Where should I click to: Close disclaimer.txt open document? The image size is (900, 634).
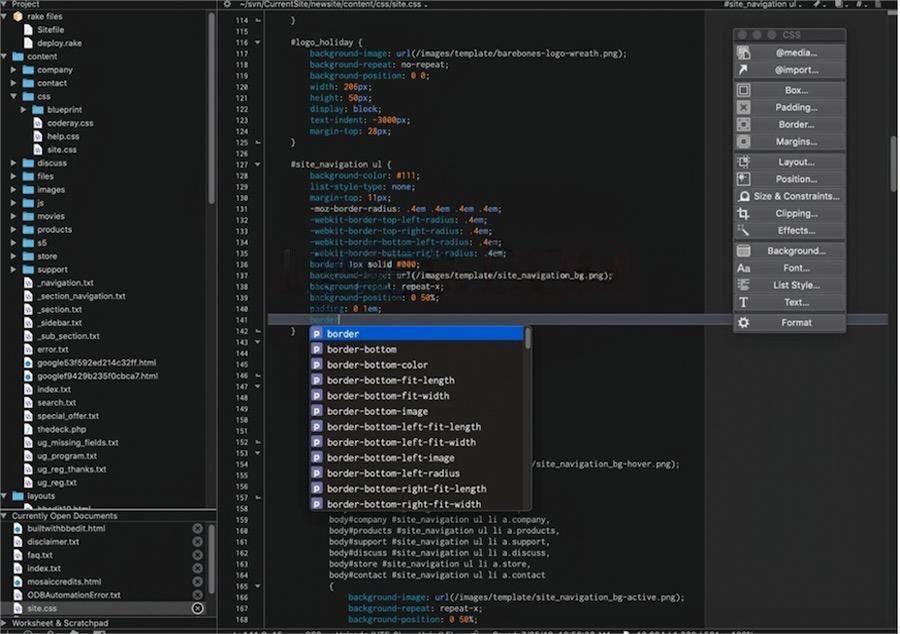coord(197,542)
